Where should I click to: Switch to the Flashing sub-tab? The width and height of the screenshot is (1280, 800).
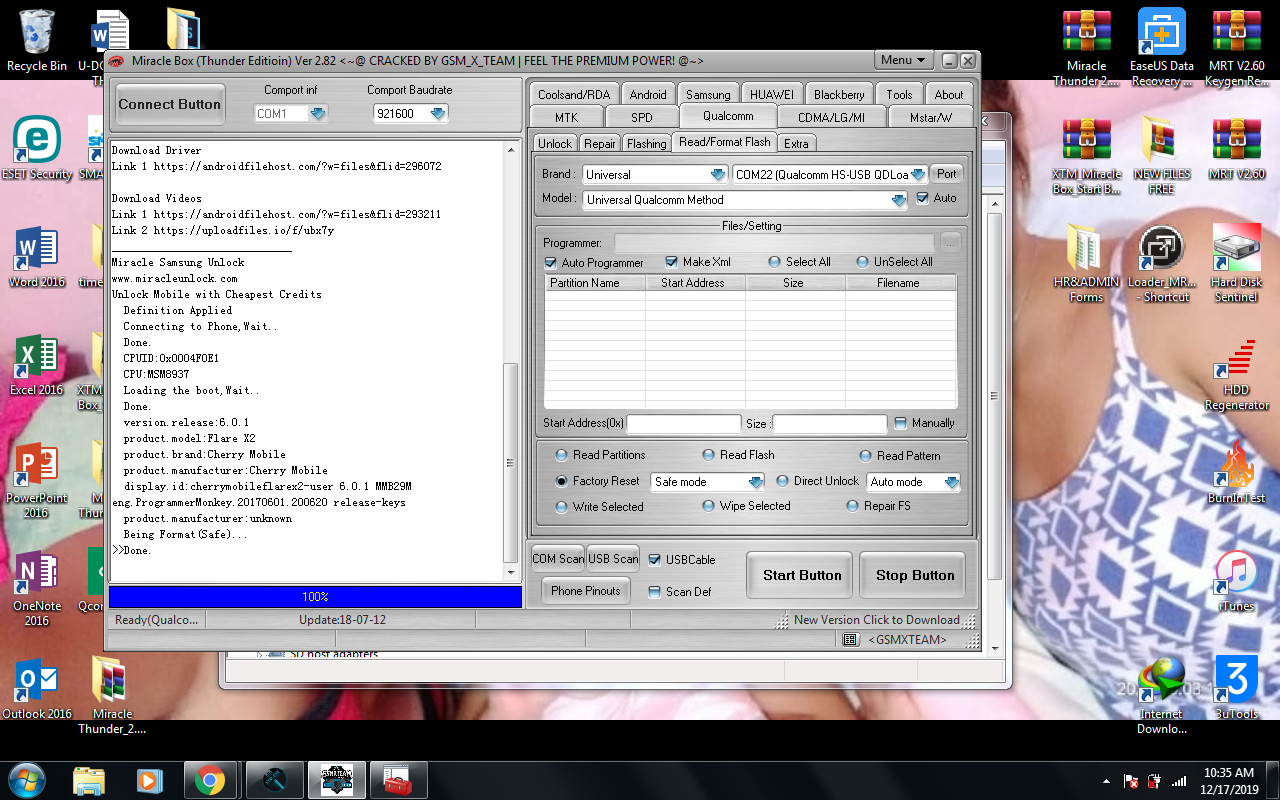[x=646, y=143]
